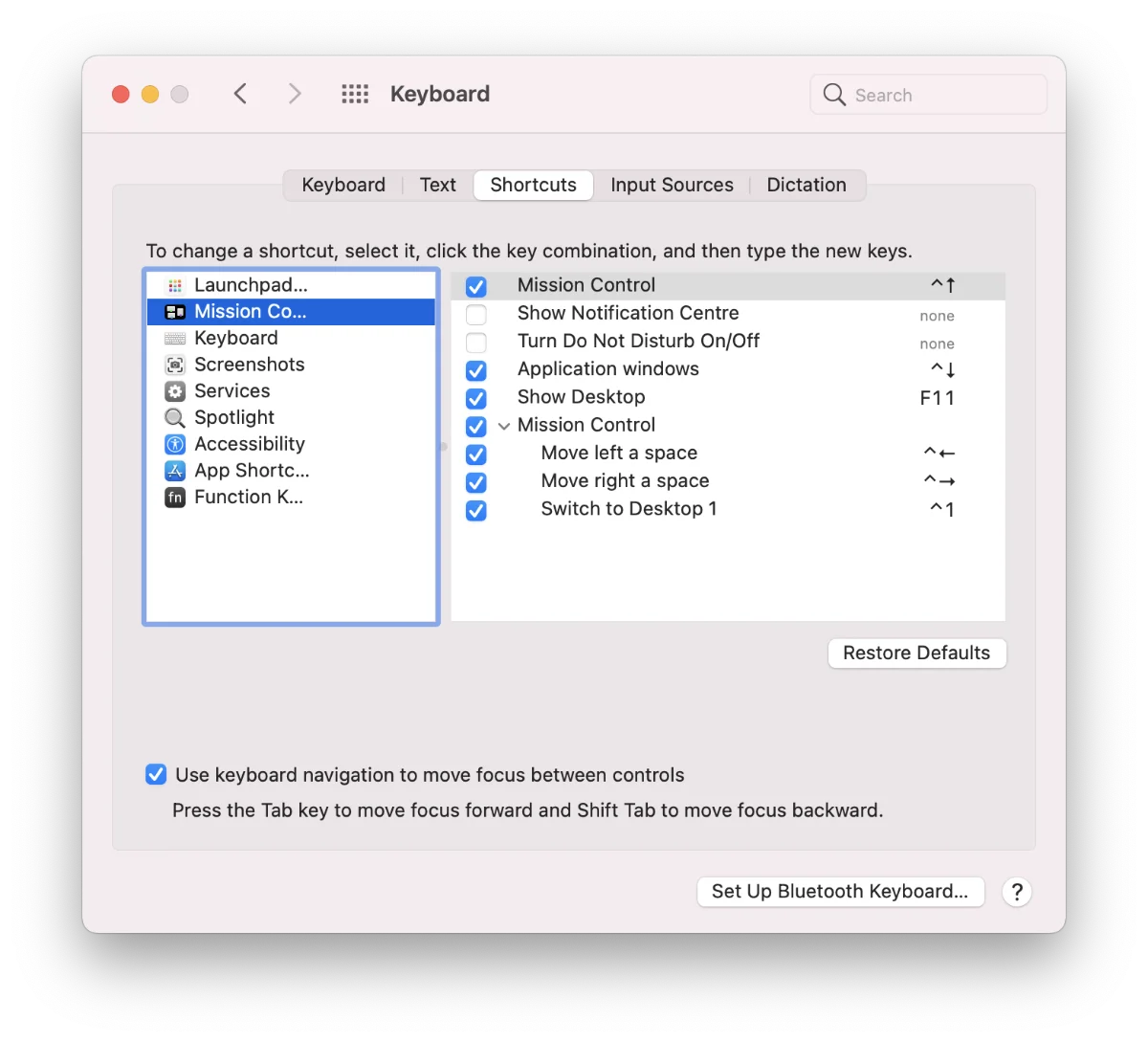Click the Services gear icon

[175, 391]
